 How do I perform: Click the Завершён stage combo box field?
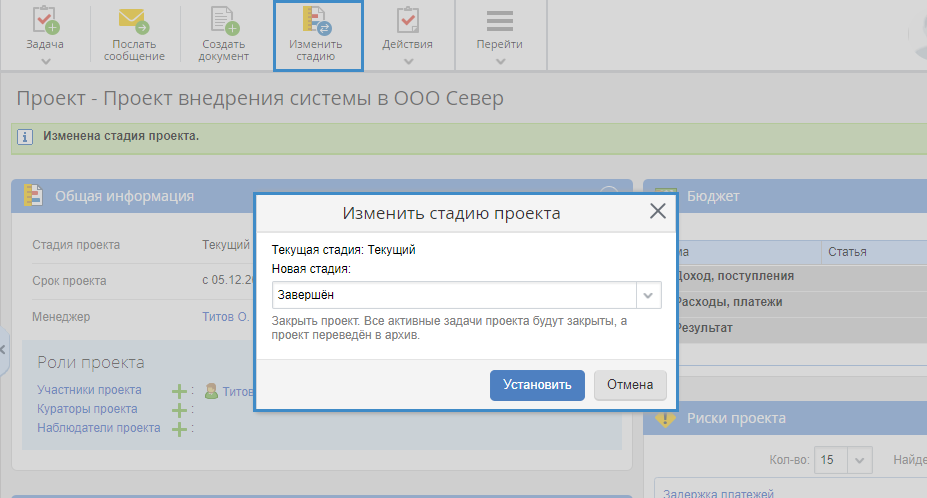click(x=454, y=296)
